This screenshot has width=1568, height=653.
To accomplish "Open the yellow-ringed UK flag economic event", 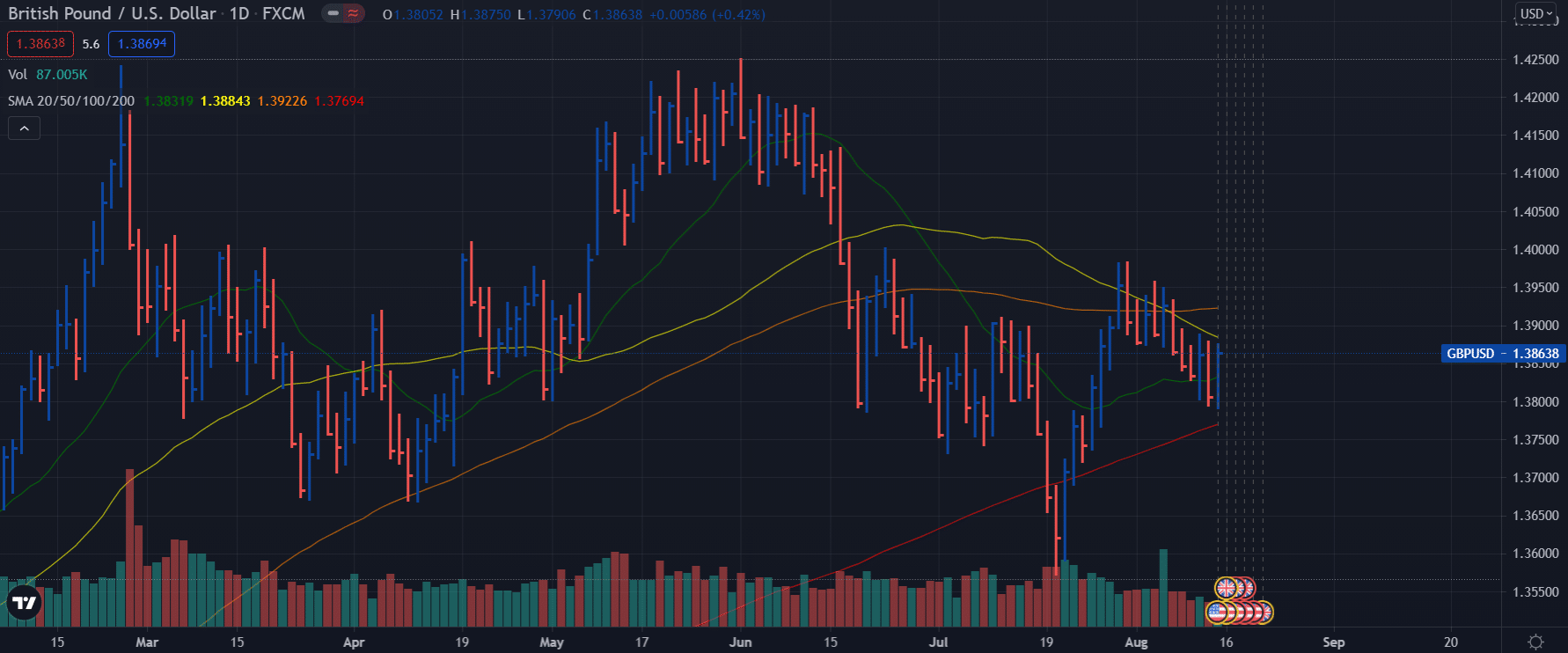I will click(1226, 588).
